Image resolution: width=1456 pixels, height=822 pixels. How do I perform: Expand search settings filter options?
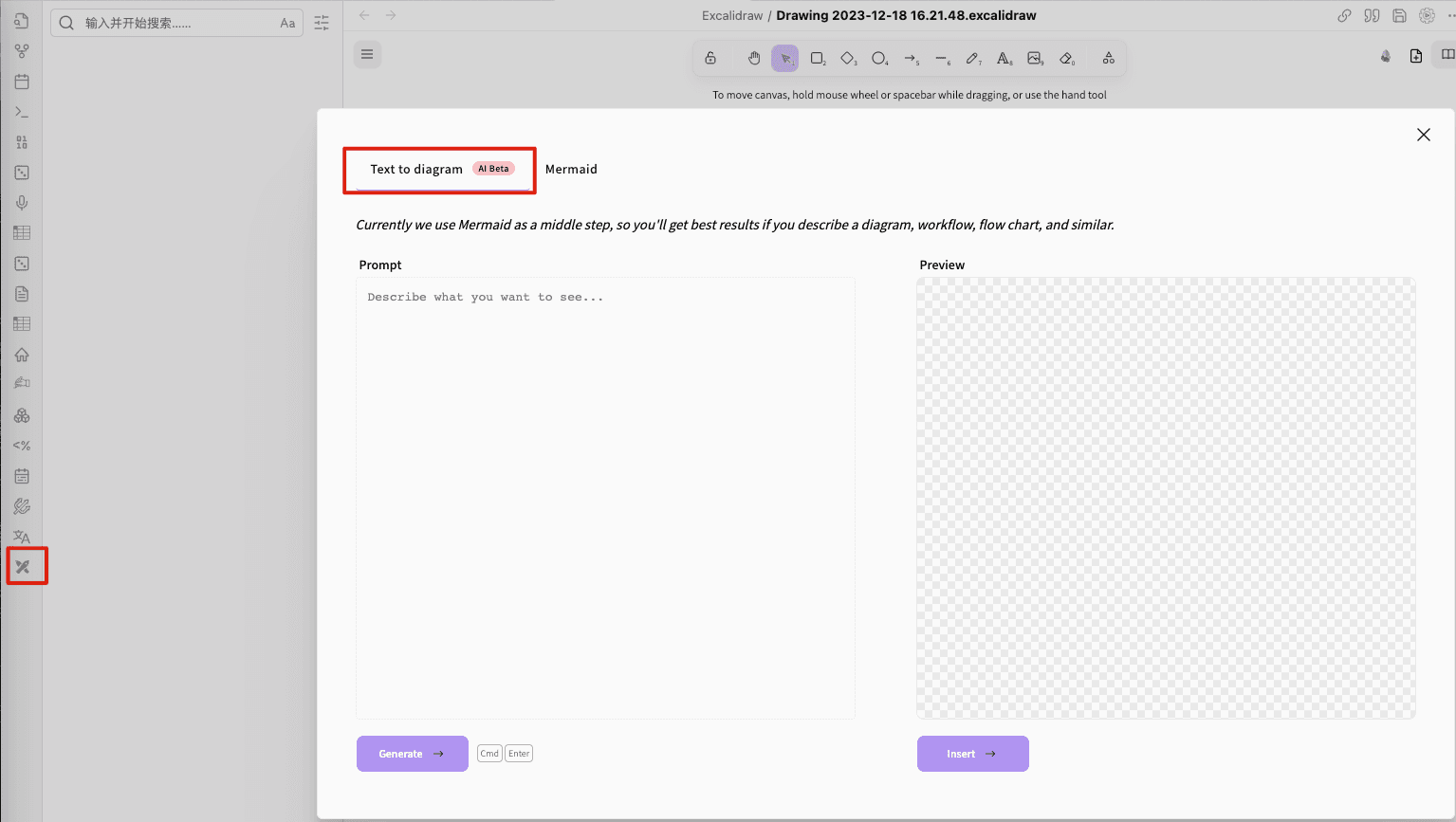tap(322, 23)
